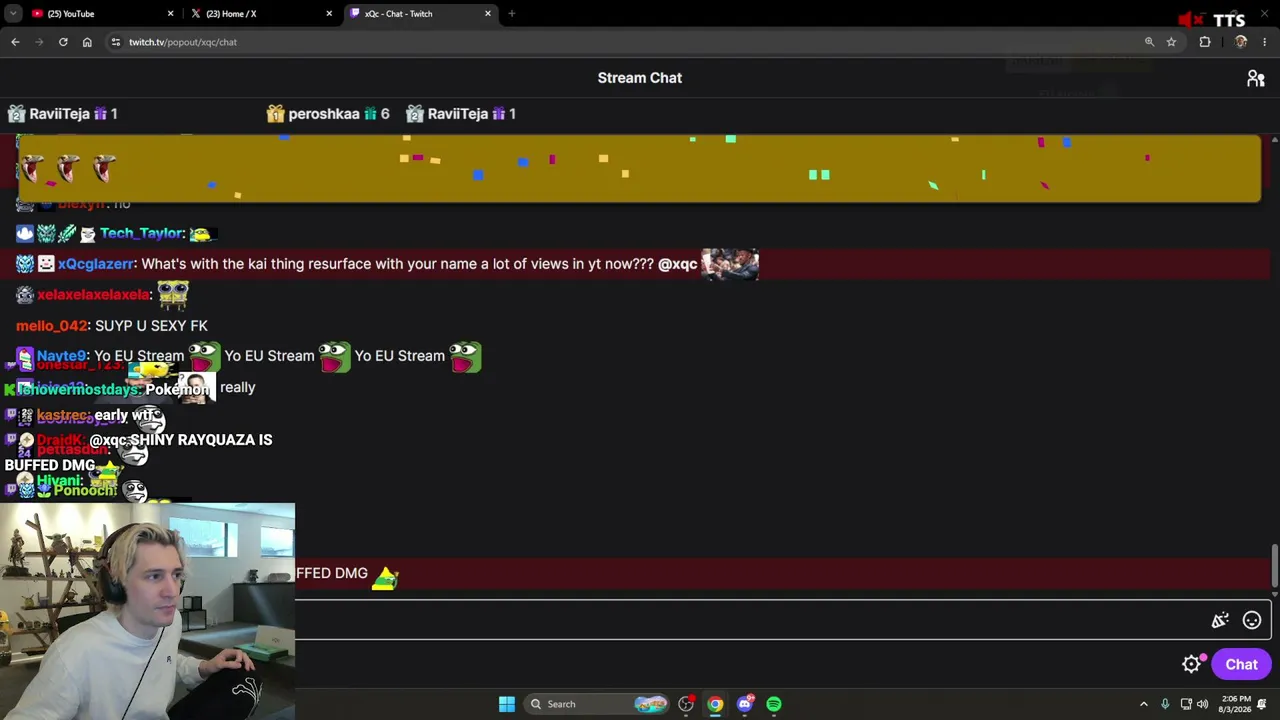Open Discord from the taskbar
1280x720 pixels.
(x=744, y=704)
